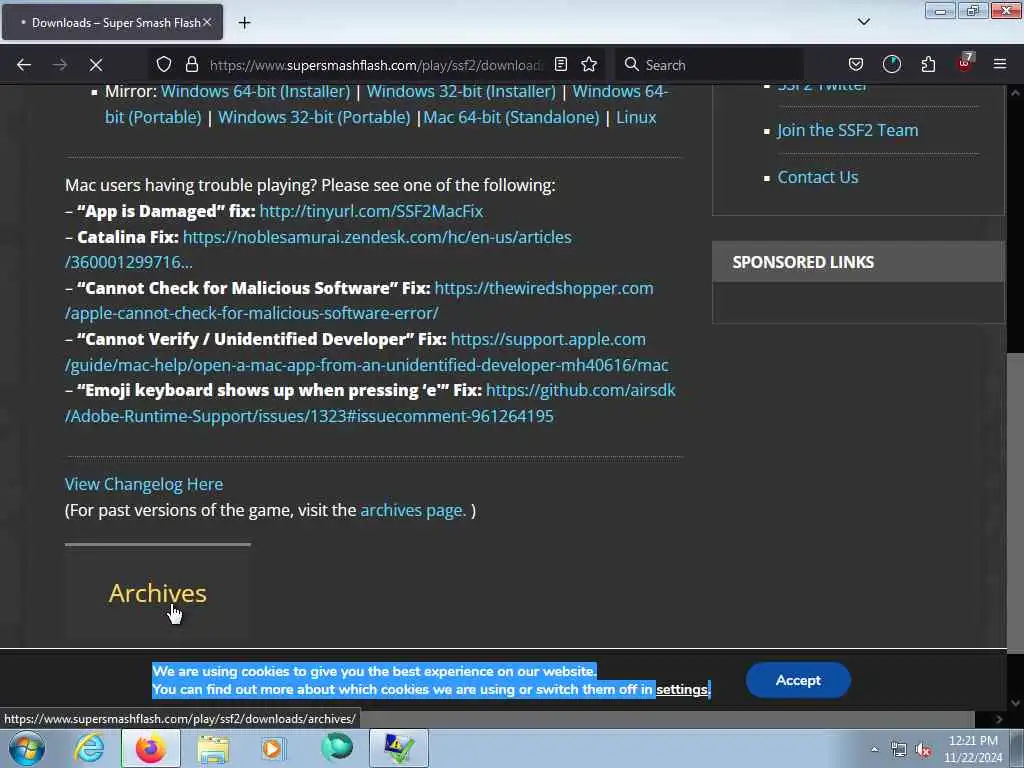
Task: Open the partly hidden SSF2 Twitter sidebar link
Action: [822, 88]
